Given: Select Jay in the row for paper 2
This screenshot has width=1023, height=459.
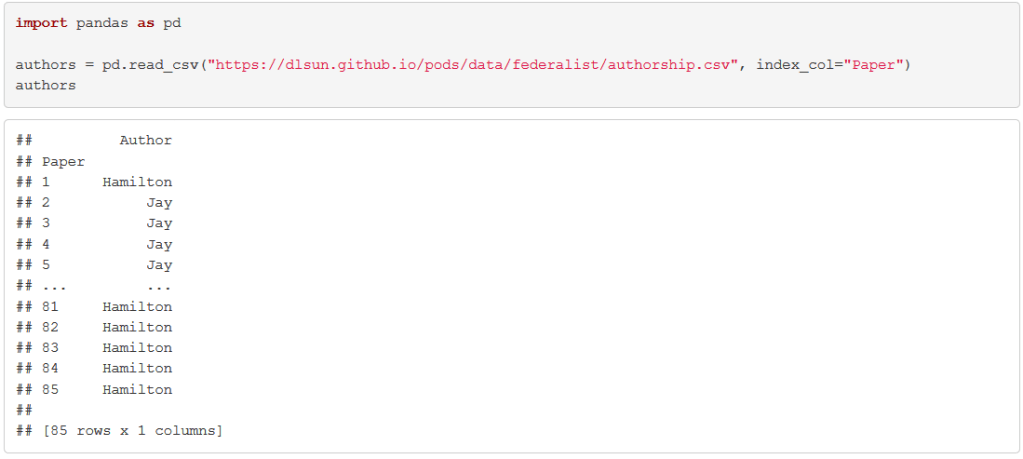Looking at the screenshot, I should tap(159, 203).
